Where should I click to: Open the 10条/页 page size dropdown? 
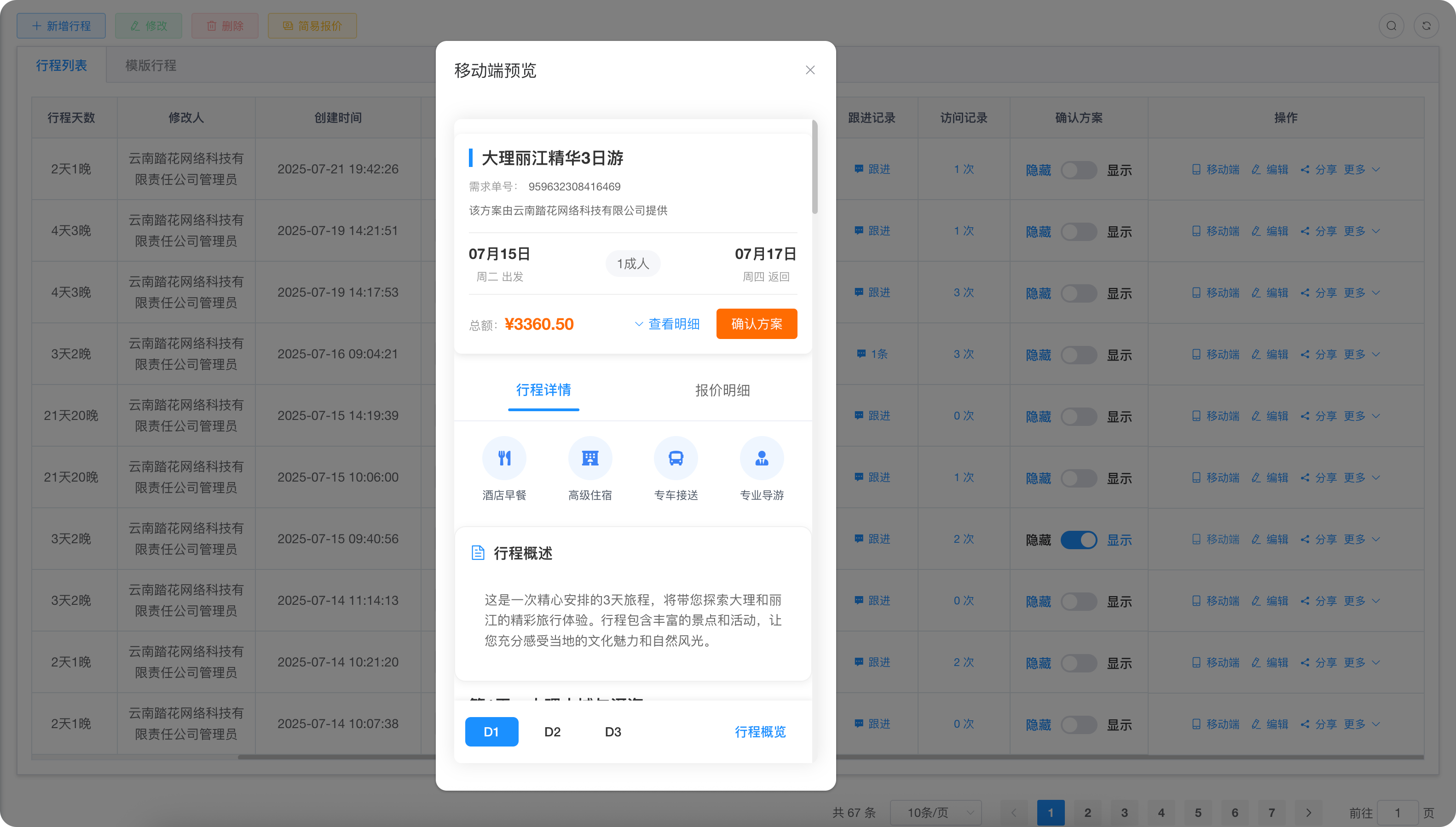(x=935, y=812)
